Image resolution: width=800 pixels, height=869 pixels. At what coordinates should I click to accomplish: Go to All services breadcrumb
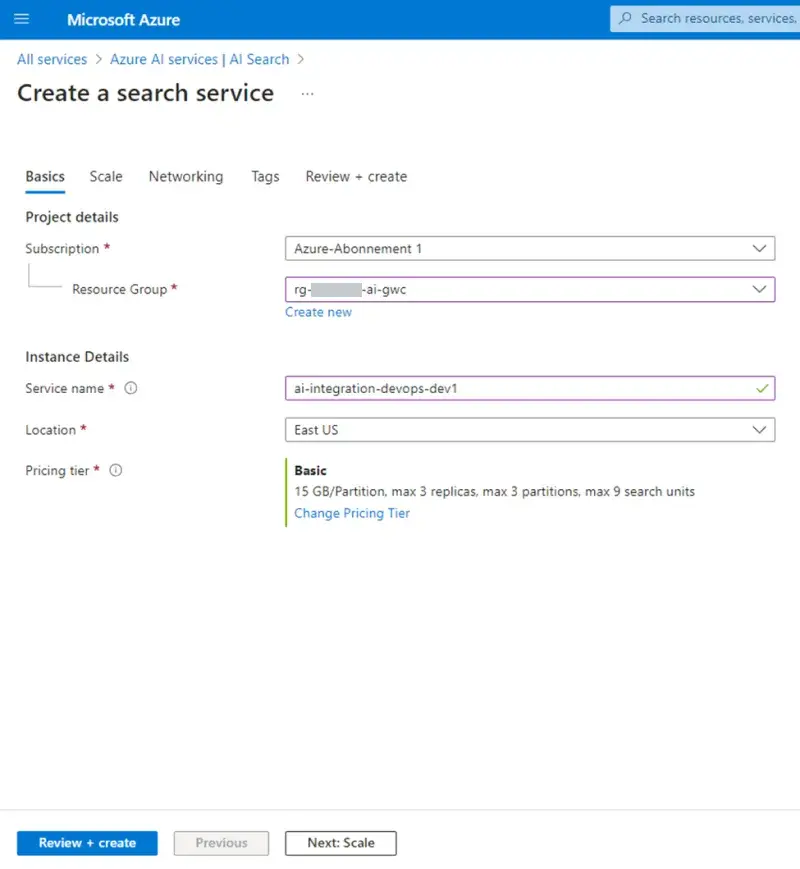pos(52,59)
